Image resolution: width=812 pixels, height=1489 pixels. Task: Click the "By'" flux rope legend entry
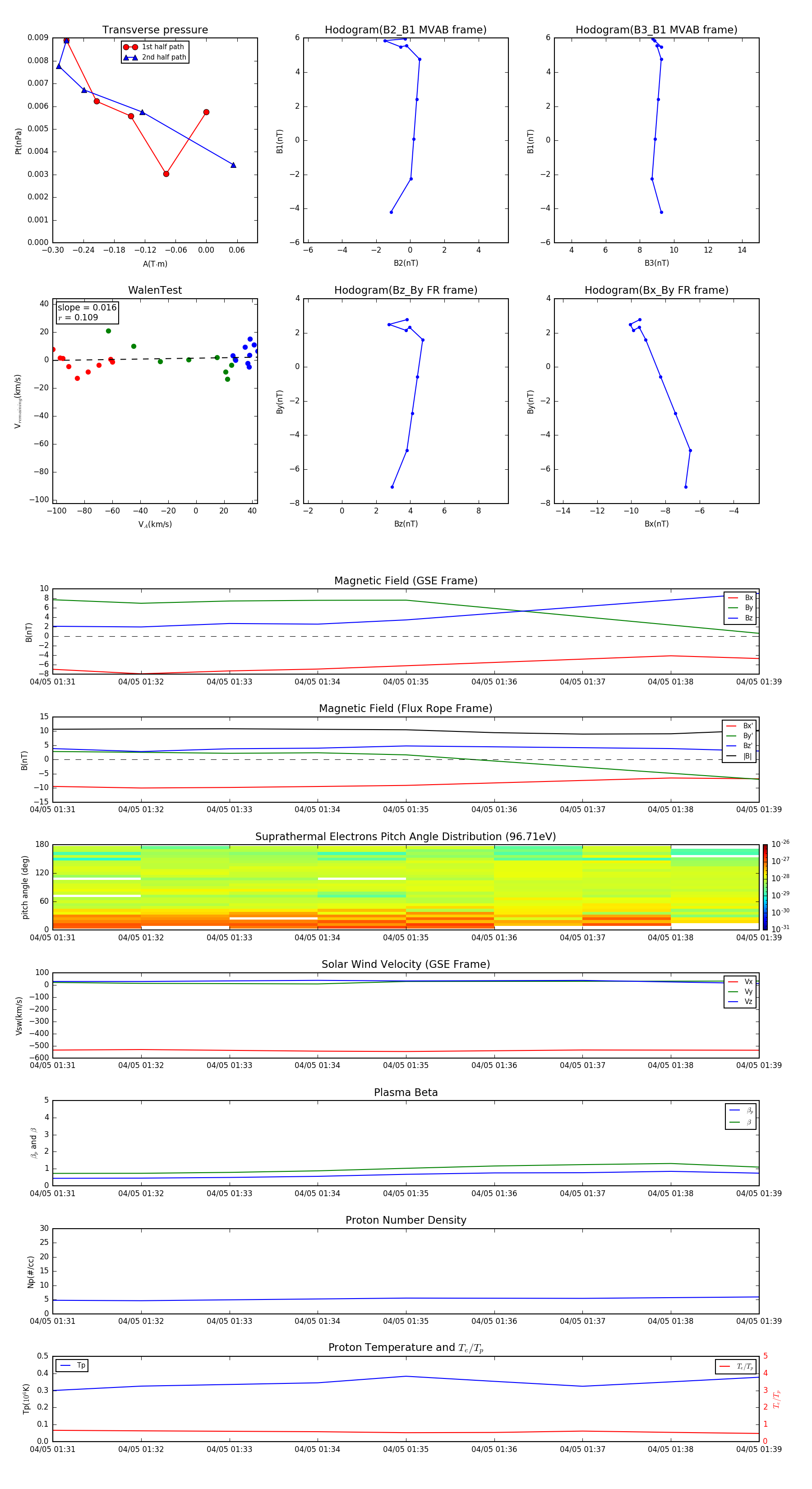click(739, 736)
